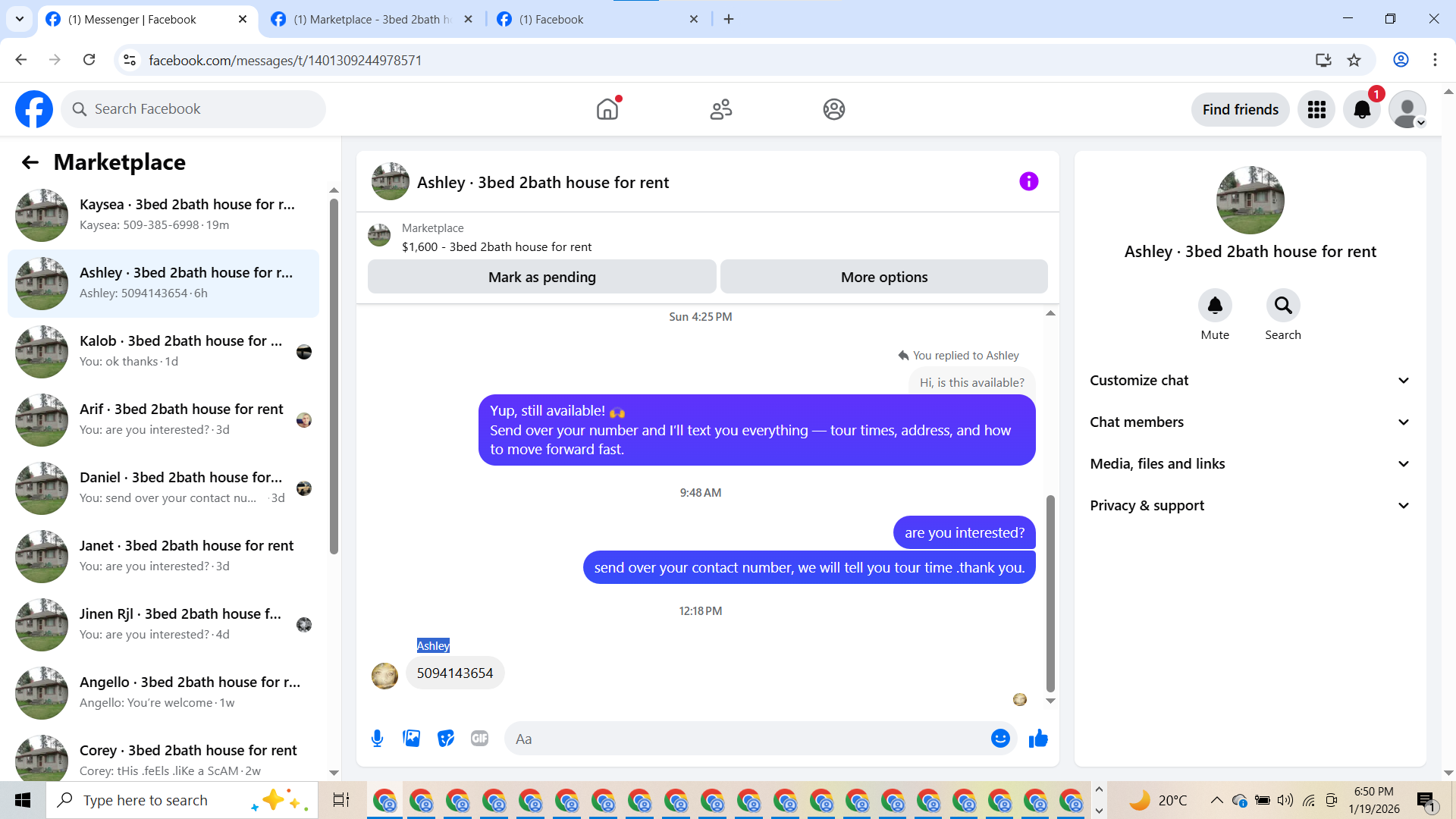Expand the Customize chat section

coord(1250,381)
